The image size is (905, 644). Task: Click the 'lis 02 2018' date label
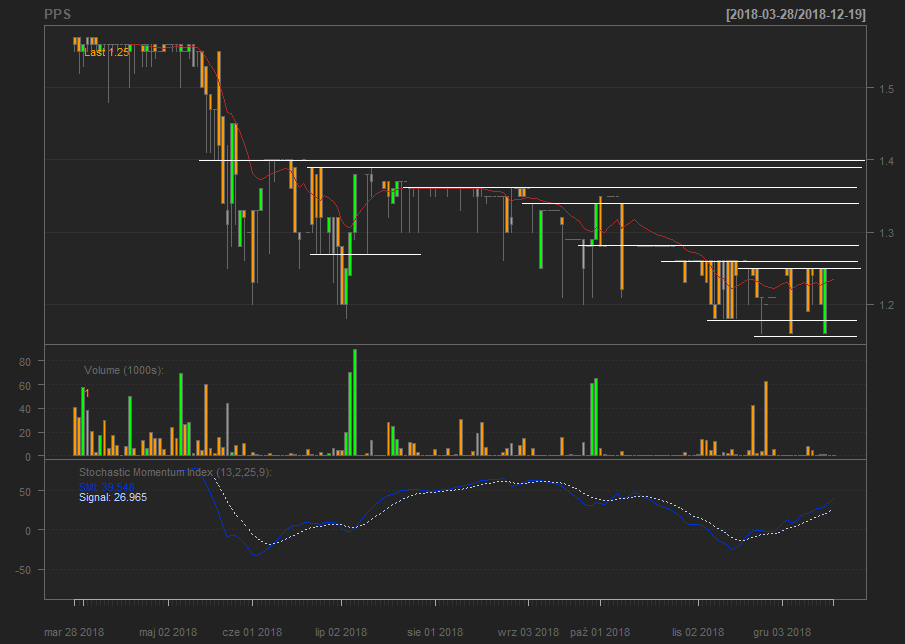point(698,632)
